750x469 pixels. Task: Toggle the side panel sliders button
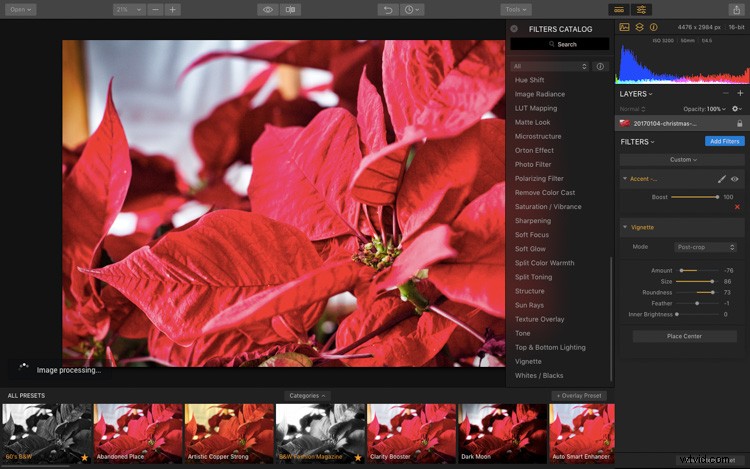641,10
